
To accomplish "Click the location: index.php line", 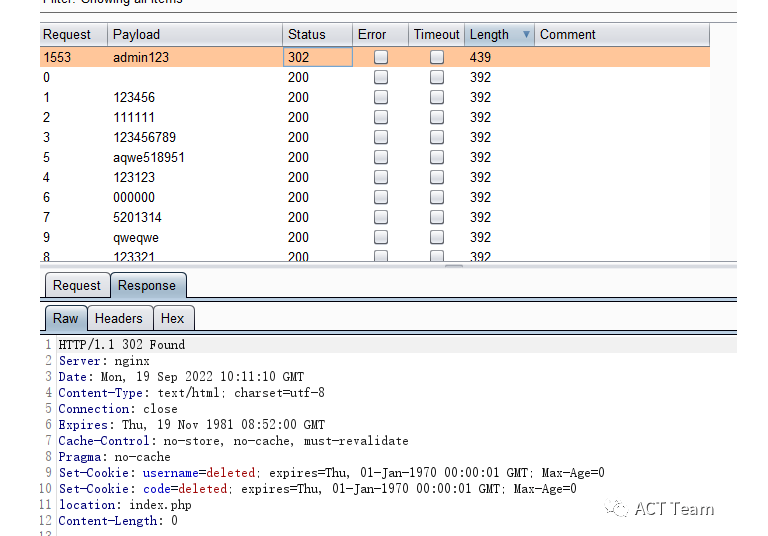I will tap(125, 505).
